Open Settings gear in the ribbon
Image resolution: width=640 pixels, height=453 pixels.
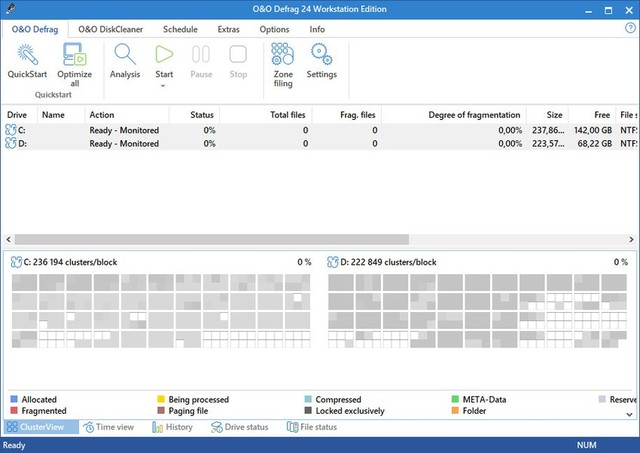pos(321,56)
